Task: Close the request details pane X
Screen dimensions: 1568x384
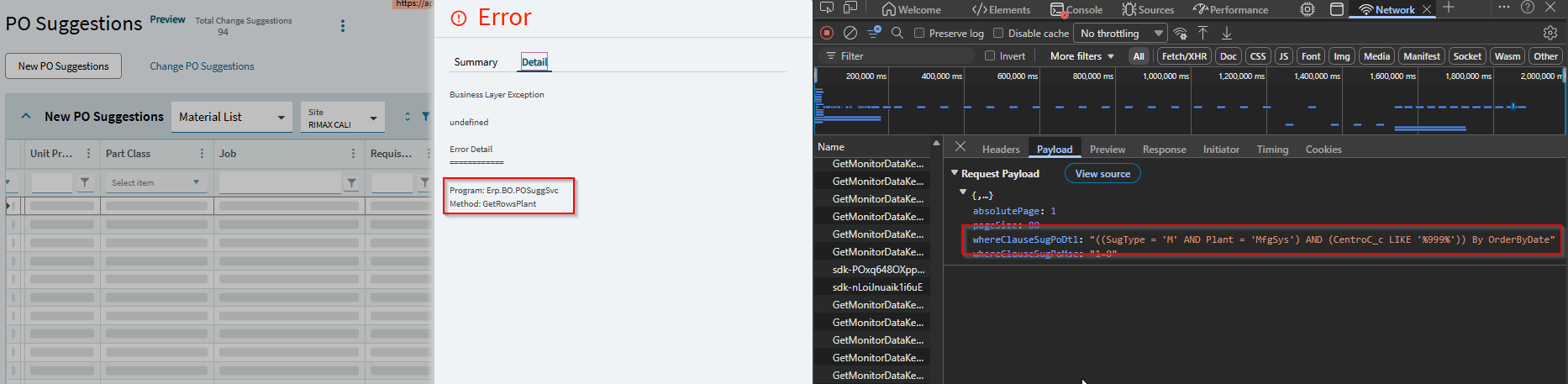Action: pos(960,147)
